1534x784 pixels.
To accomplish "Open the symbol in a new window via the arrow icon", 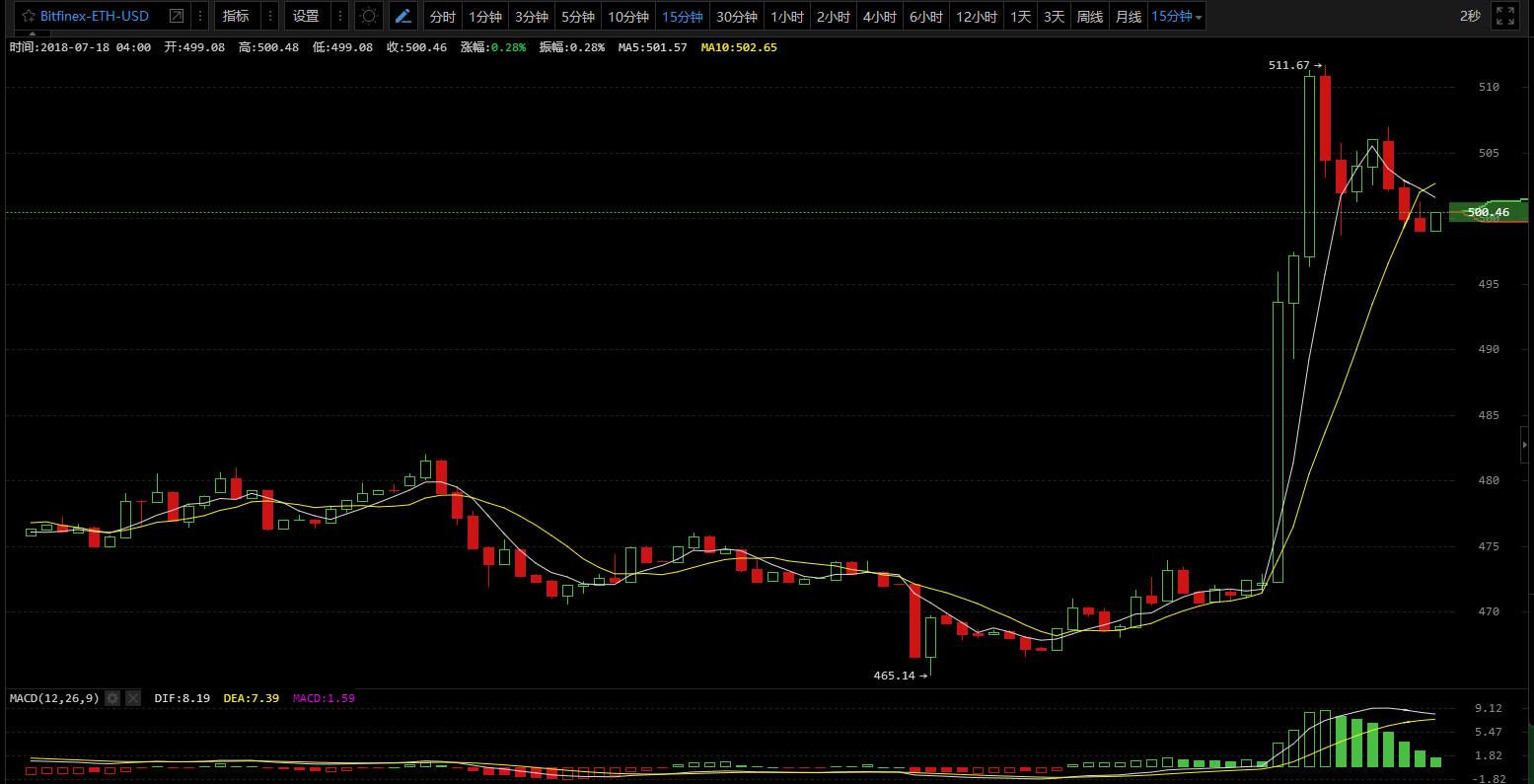I will (x=177, y=16).
